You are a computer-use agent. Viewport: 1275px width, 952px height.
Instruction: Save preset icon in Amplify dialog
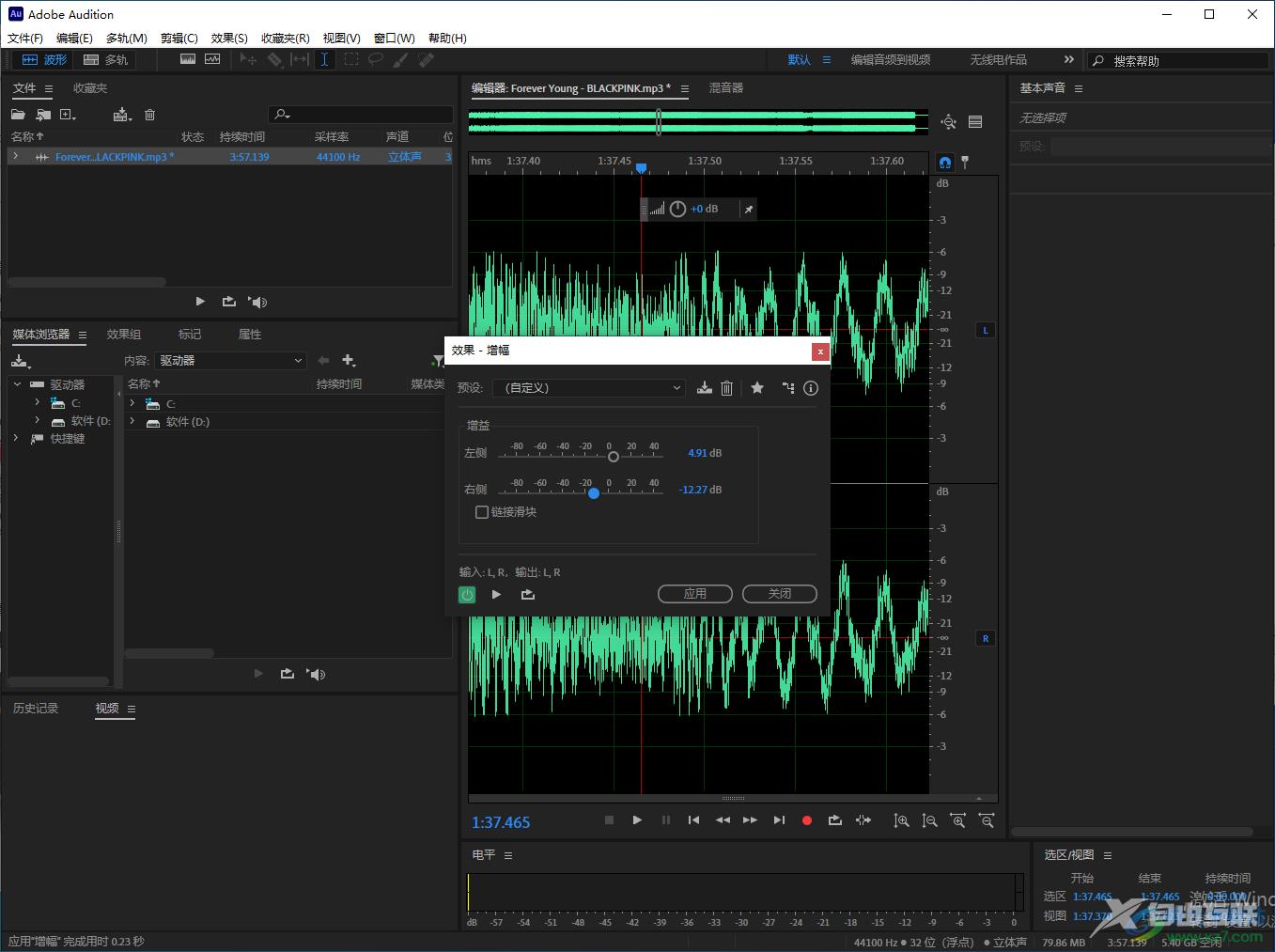coord(704,388)
